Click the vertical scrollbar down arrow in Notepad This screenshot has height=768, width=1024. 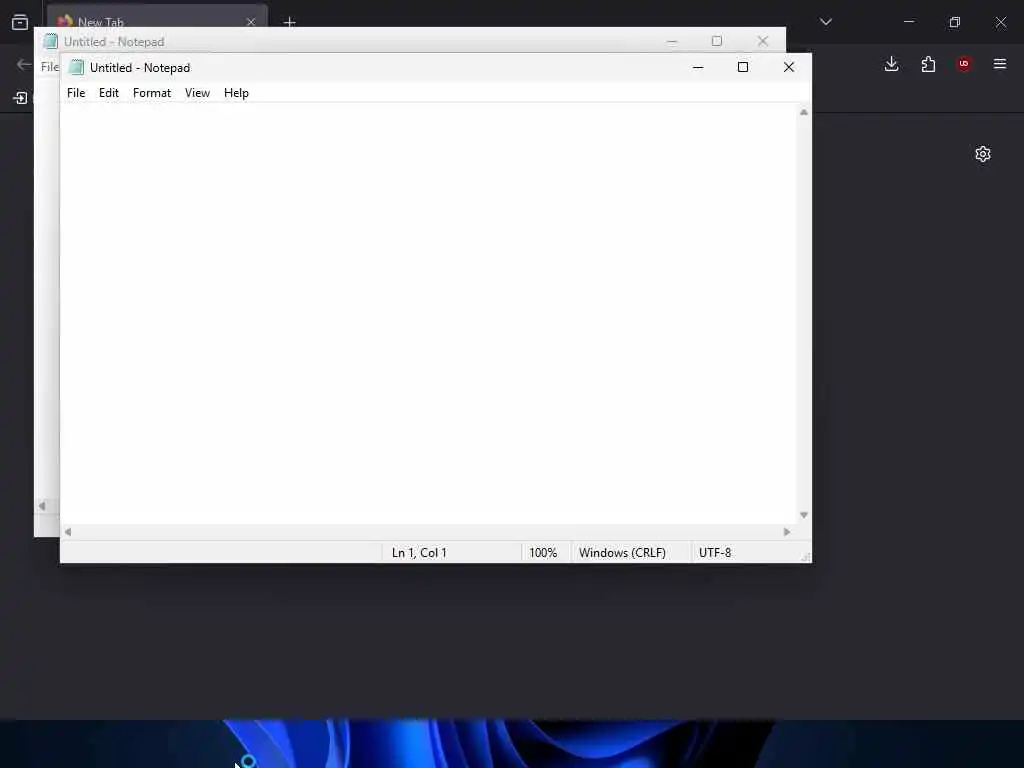[804, 515]
